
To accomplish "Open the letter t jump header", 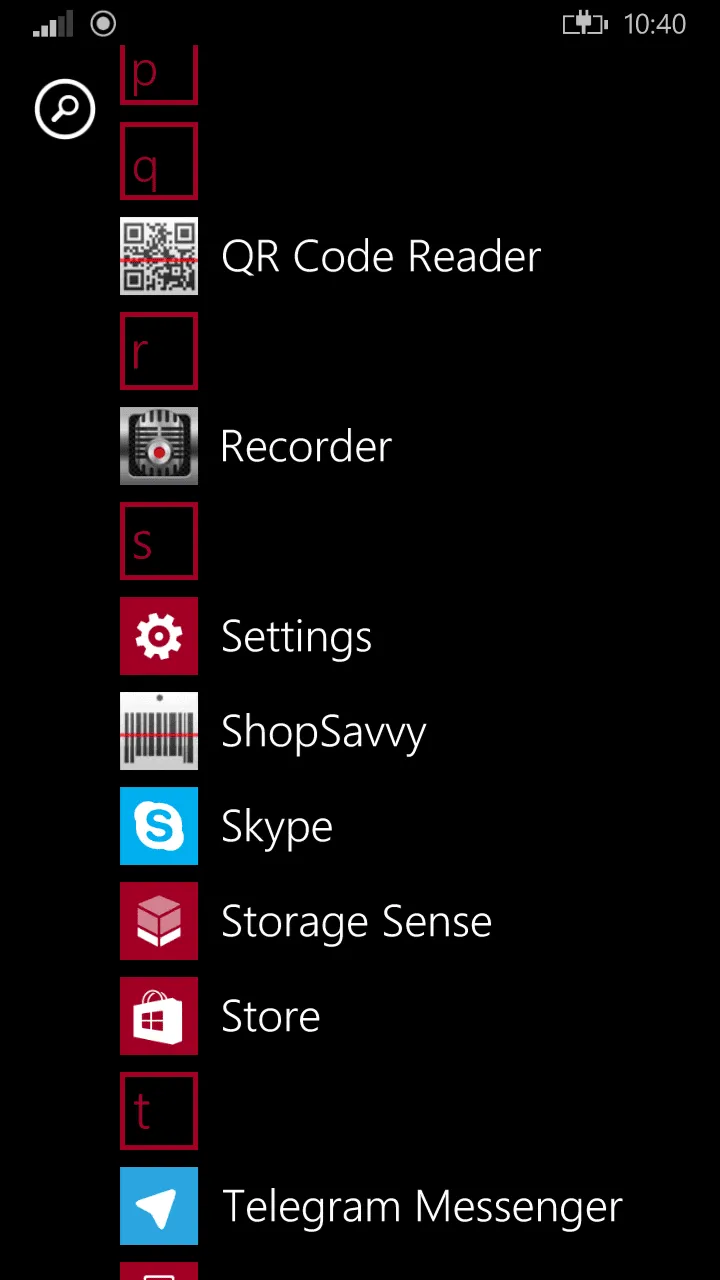I will click(x=159, y=1111).
